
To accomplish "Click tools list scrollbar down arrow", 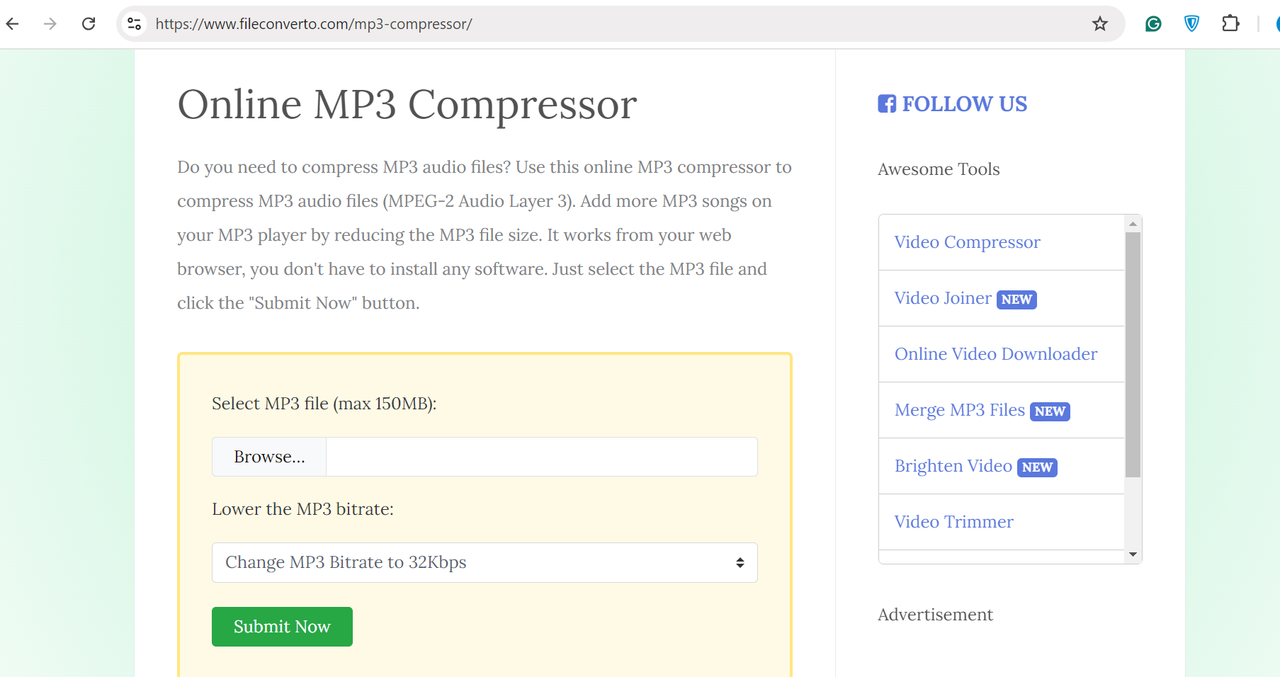I will [x=1133, y=555].
